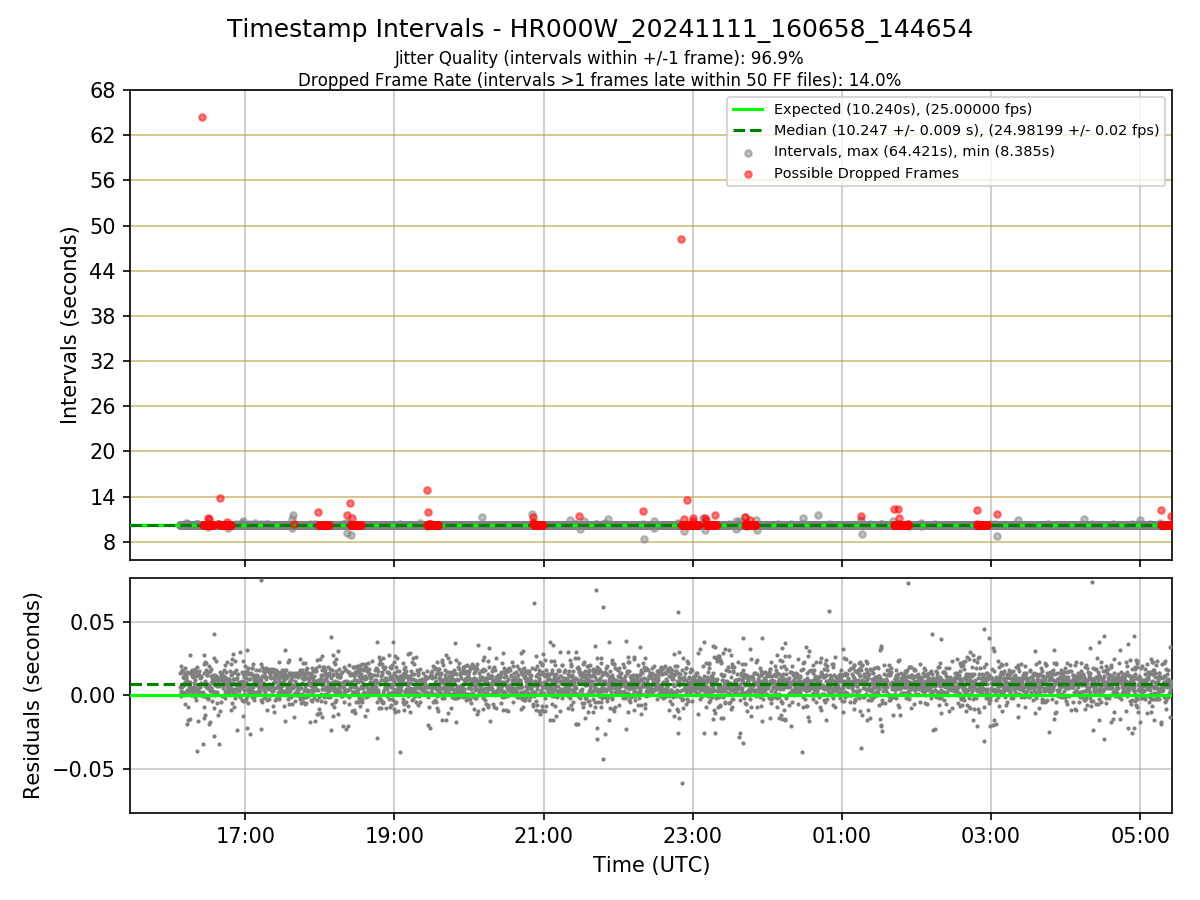Viewport: 1200px width, 900px height.
Task: Click the 68 tick label on intervals axis
Action: pyautogui.click(x=105, y=90)
